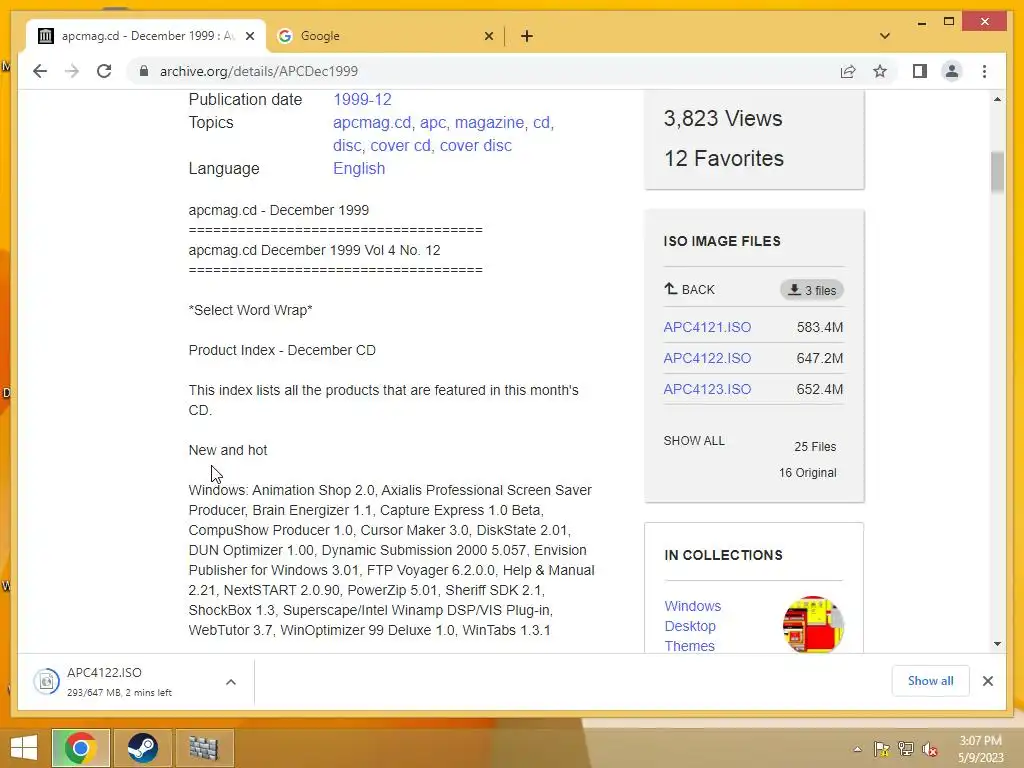Open the 1999-12 publication date link

tap(362, 99)
